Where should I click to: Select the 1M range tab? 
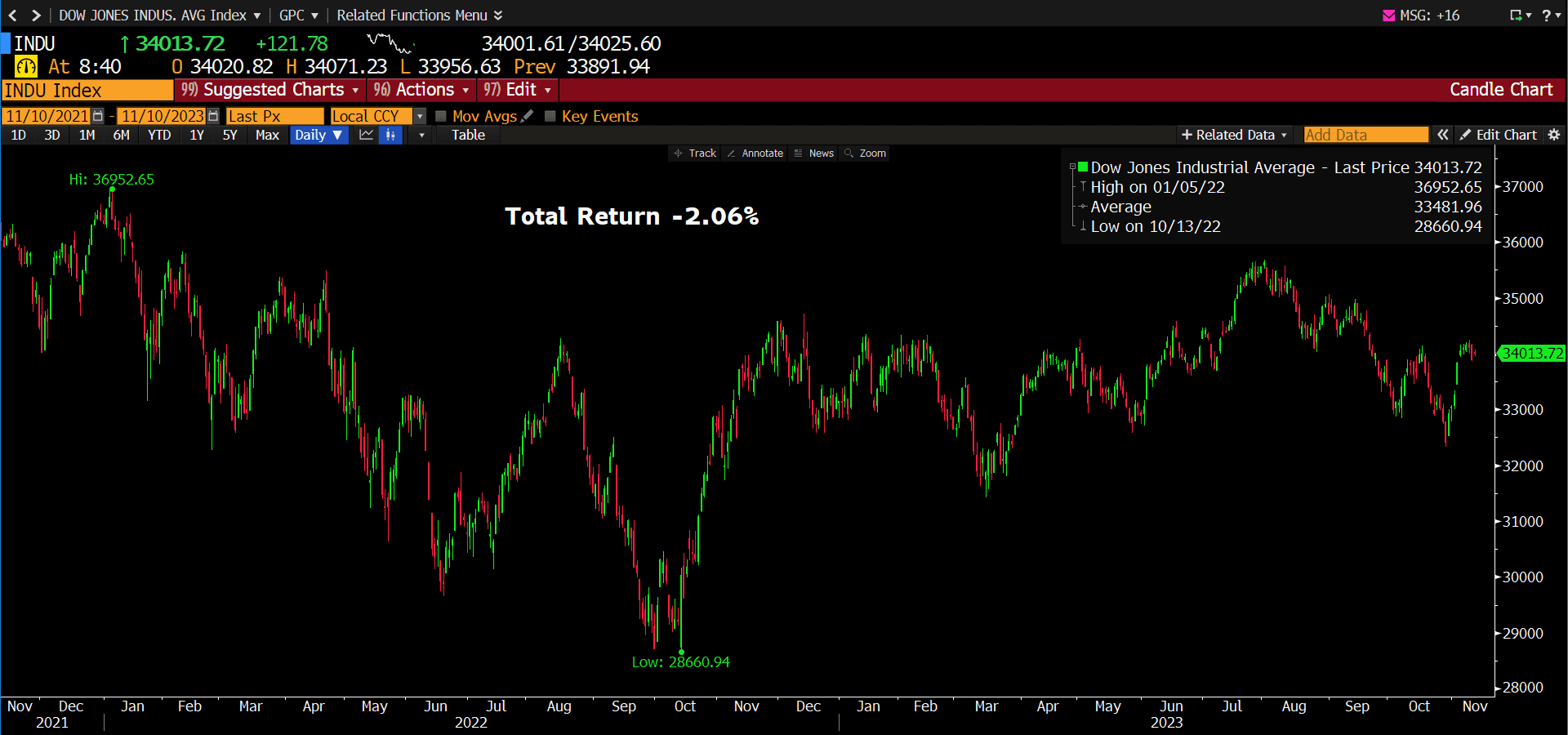click(x=87, y=135)
